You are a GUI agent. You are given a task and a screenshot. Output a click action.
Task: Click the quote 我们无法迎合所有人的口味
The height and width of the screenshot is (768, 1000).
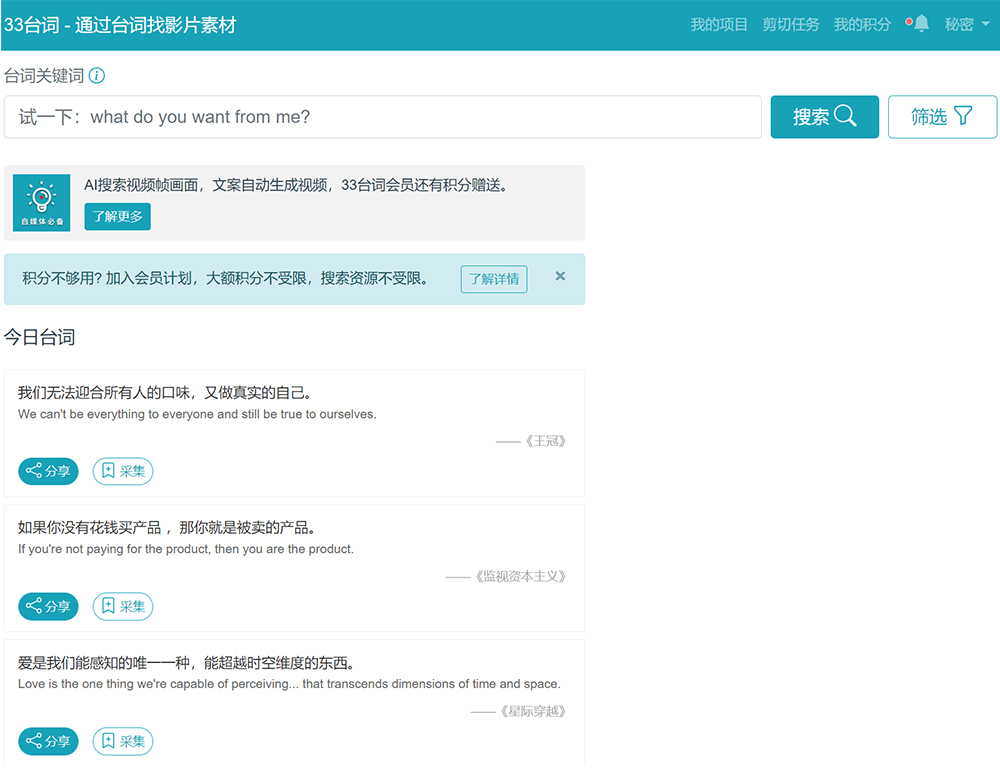[165, 393]
